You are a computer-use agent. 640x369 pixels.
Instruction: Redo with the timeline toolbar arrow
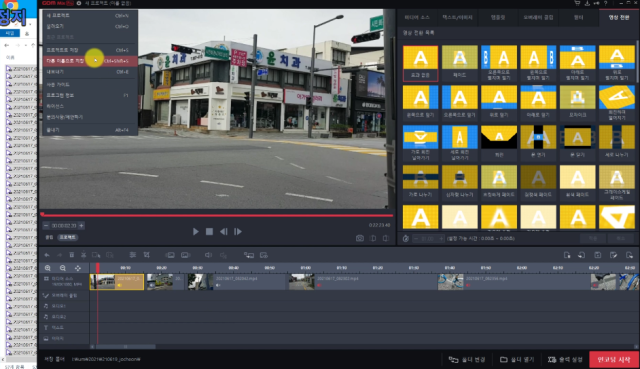click(59, 255)
